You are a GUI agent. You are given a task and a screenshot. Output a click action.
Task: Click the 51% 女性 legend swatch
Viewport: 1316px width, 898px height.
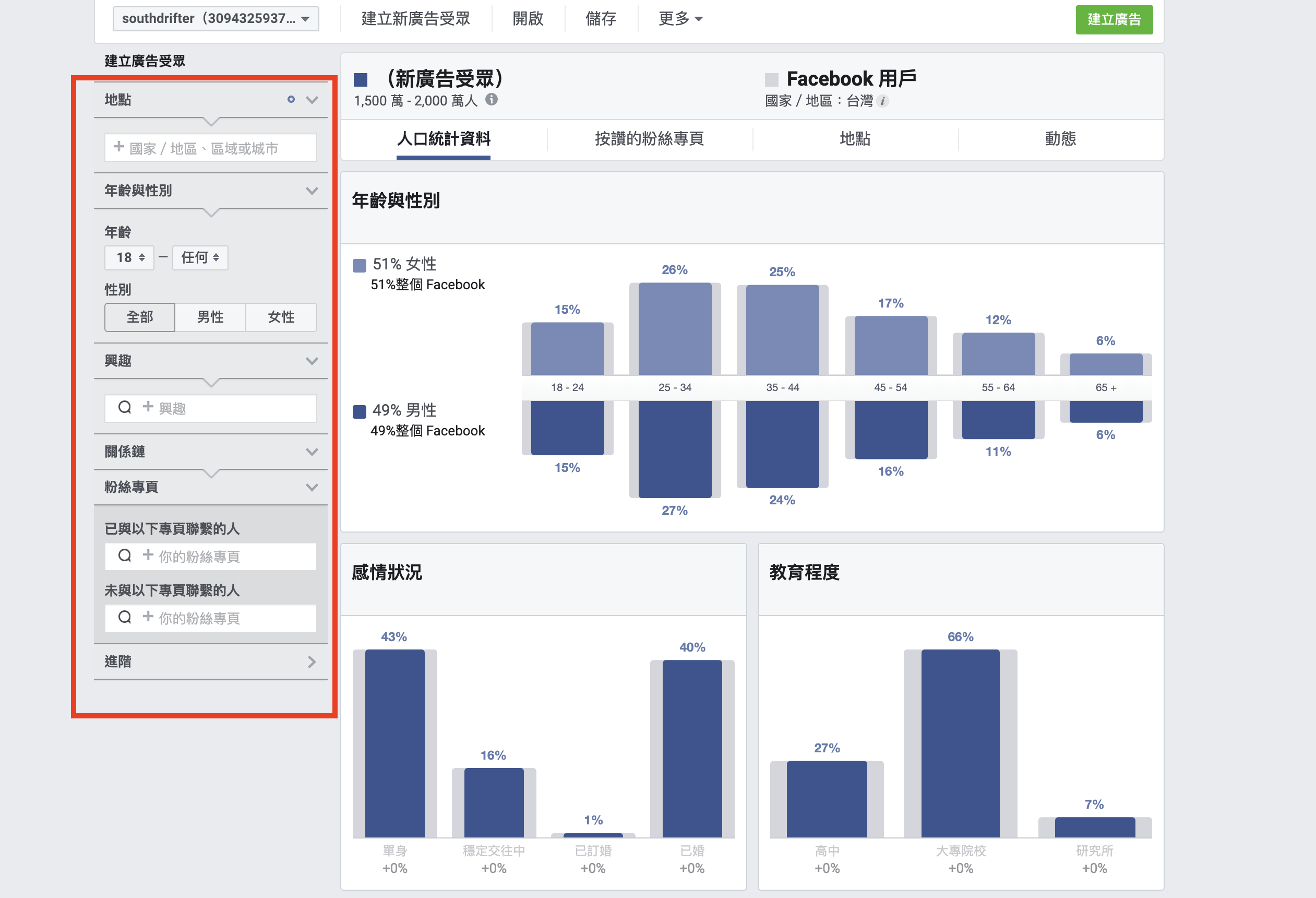coord(360,265)
